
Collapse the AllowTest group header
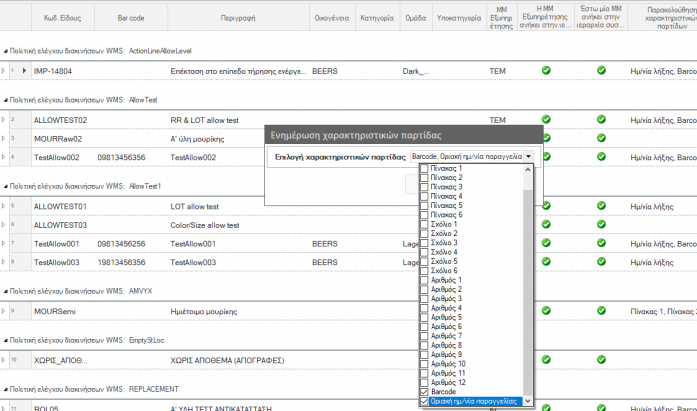(x=5, y=100)
